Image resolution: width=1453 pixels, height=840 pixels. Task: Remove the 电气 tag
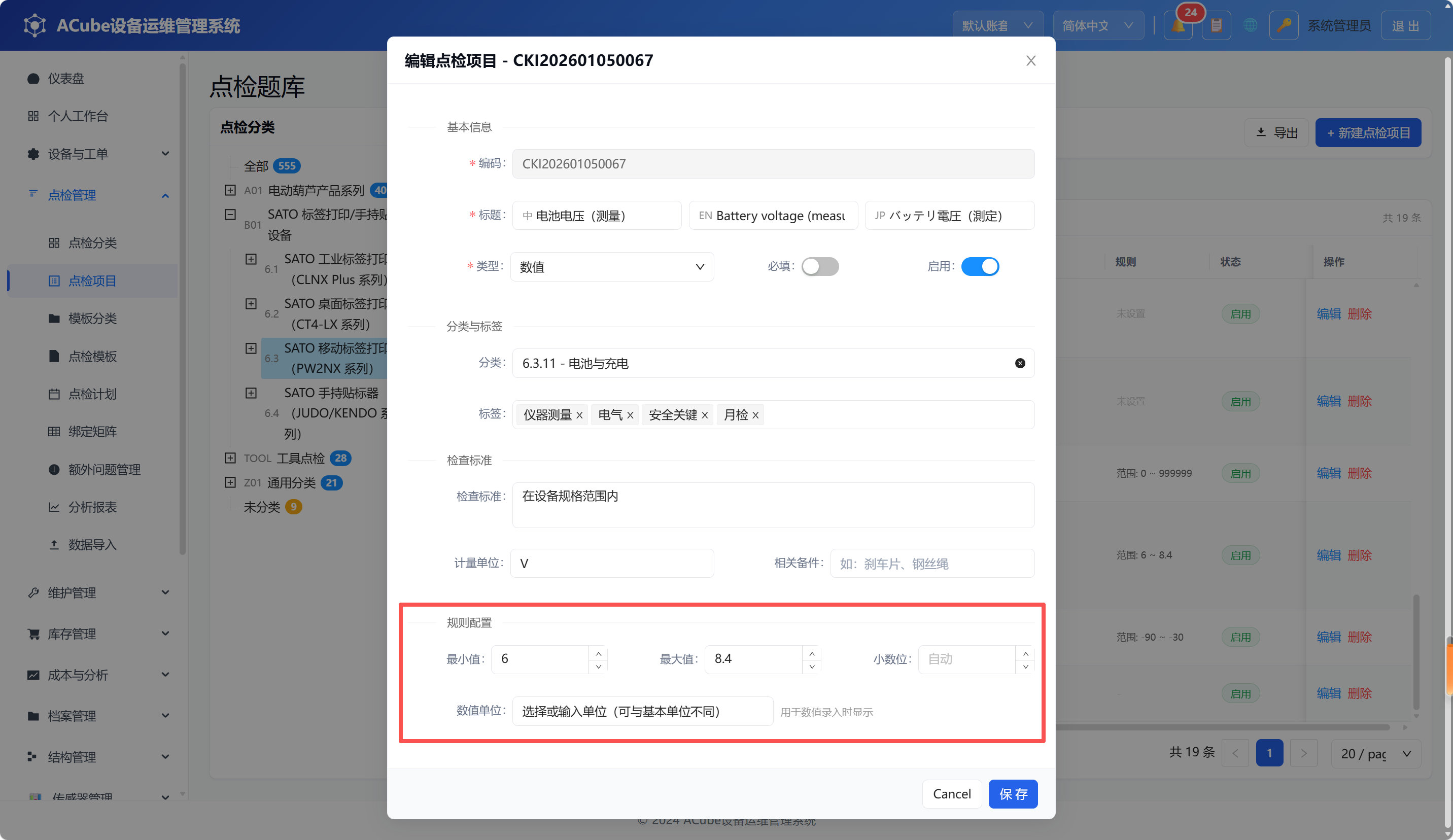(x=630, y=415)
